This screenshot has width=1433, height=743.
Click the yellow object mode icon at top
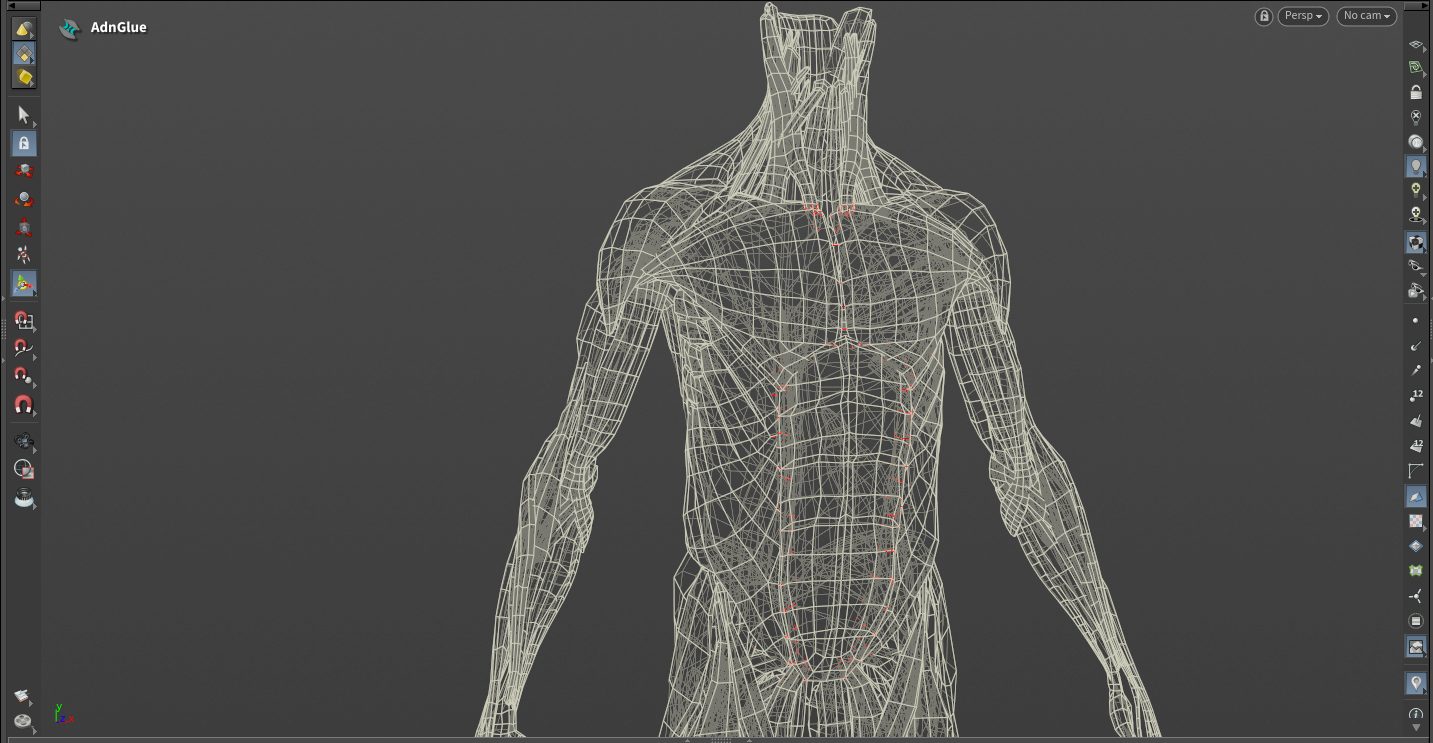pyautogui.click(x=23, y=29)
